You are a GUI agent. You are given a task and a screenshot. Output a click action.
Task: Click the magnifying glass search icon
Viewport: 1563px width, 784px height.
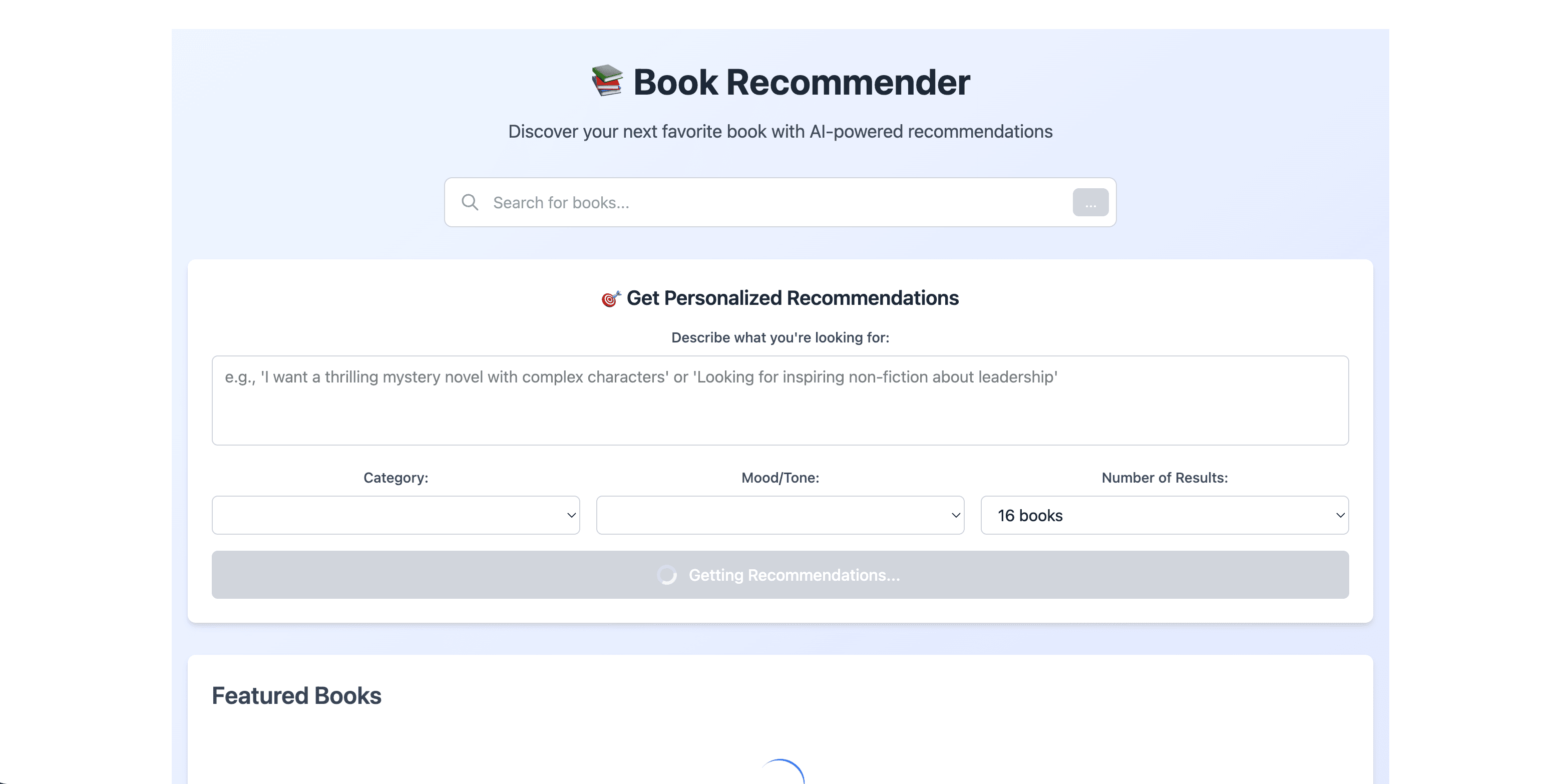coord(470,202)
